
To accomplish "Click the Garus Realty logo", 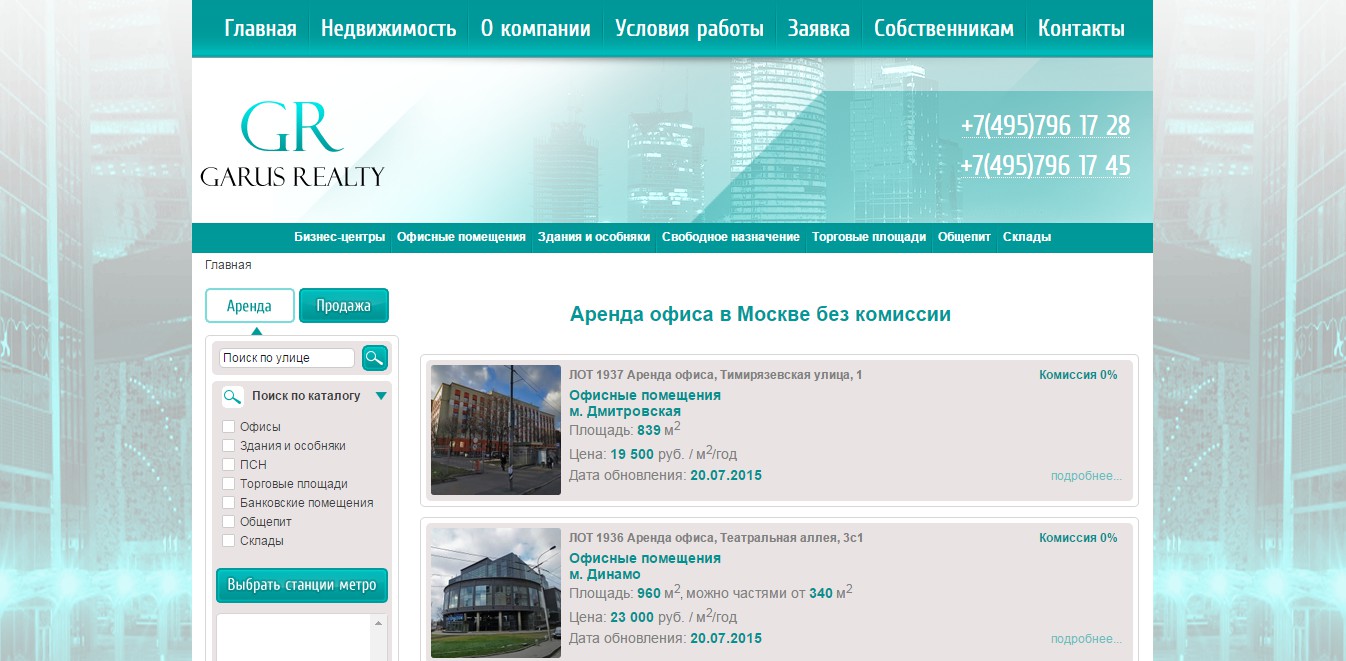I will tap(292, 143).
